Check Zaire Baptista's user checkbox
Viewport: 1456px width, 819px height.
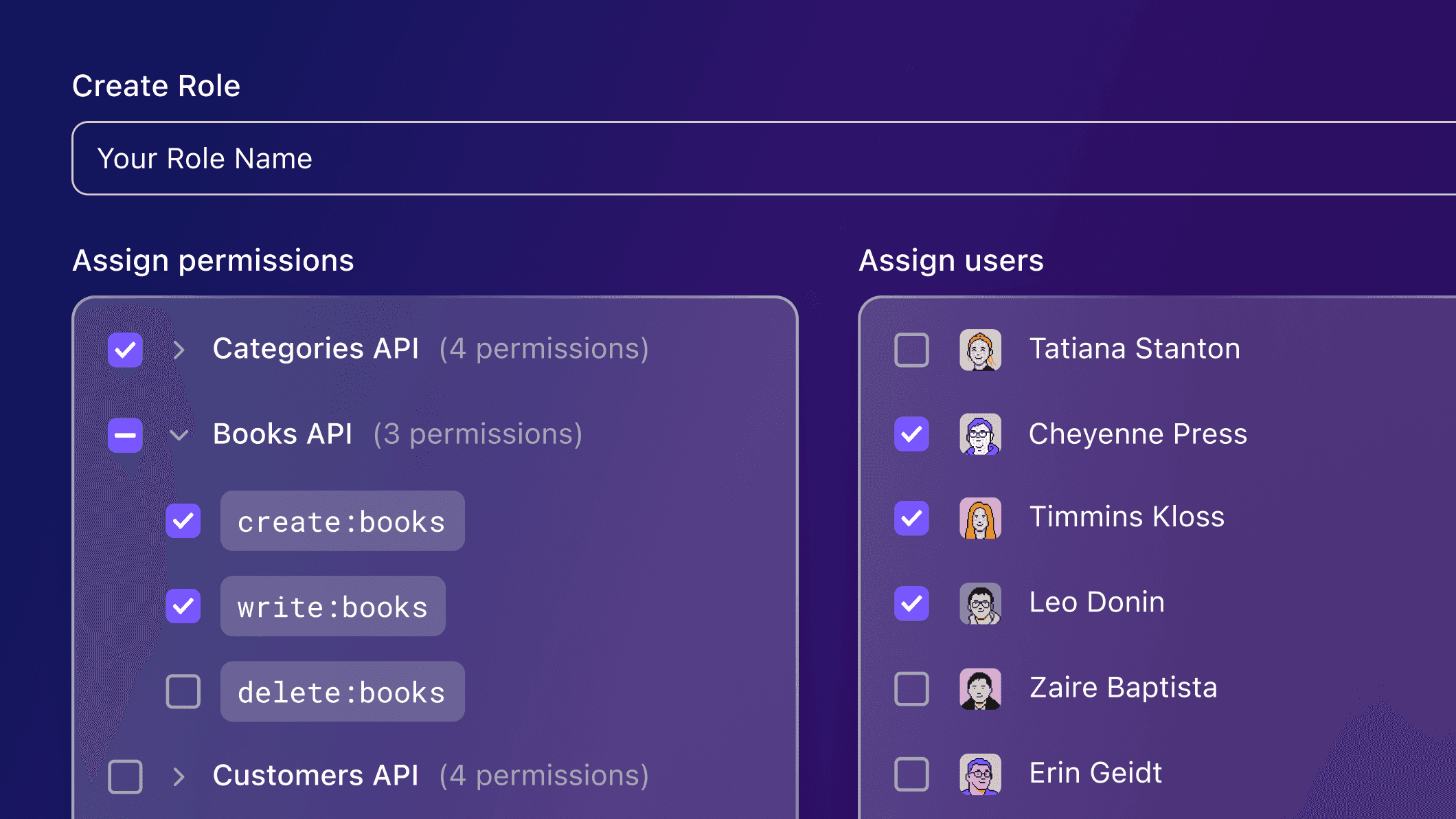911,688
